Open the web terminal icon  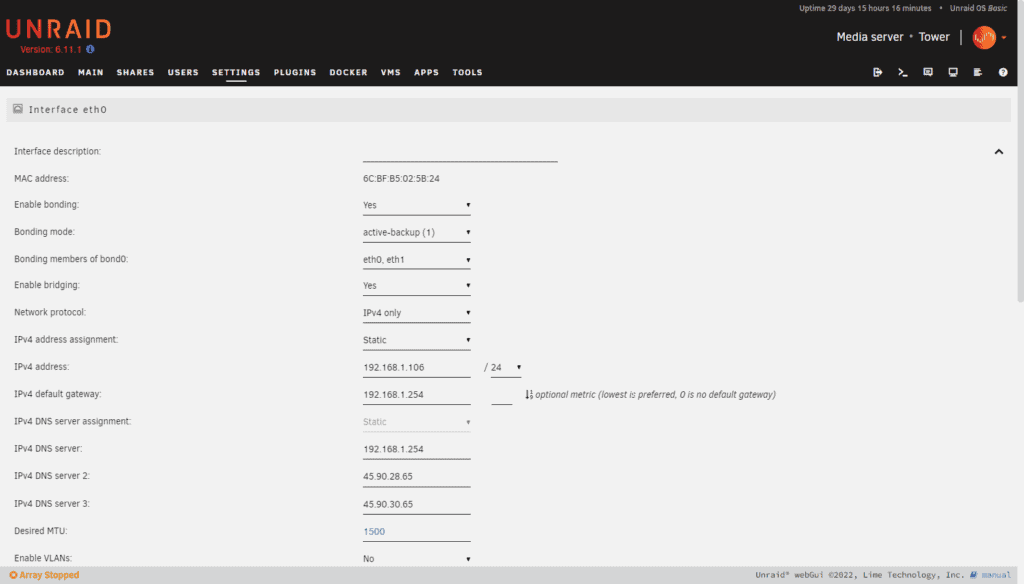pos(903,72)
